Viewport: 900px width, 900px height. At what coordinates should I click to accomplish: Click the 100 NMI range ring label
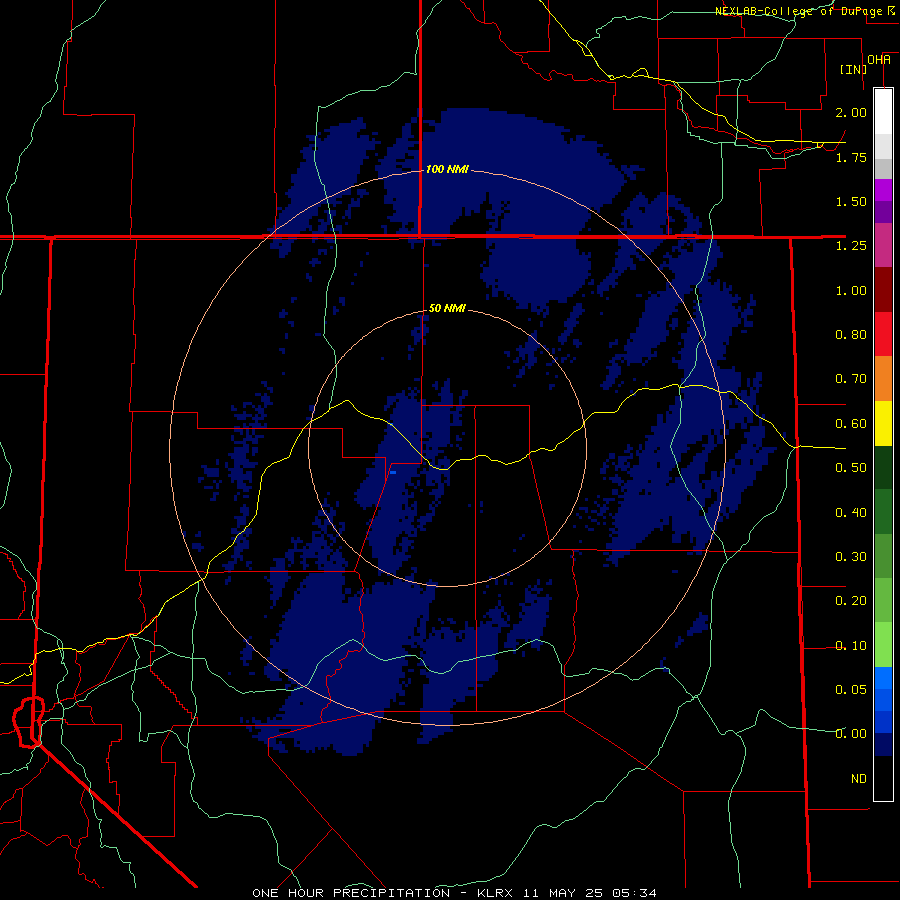447,169
